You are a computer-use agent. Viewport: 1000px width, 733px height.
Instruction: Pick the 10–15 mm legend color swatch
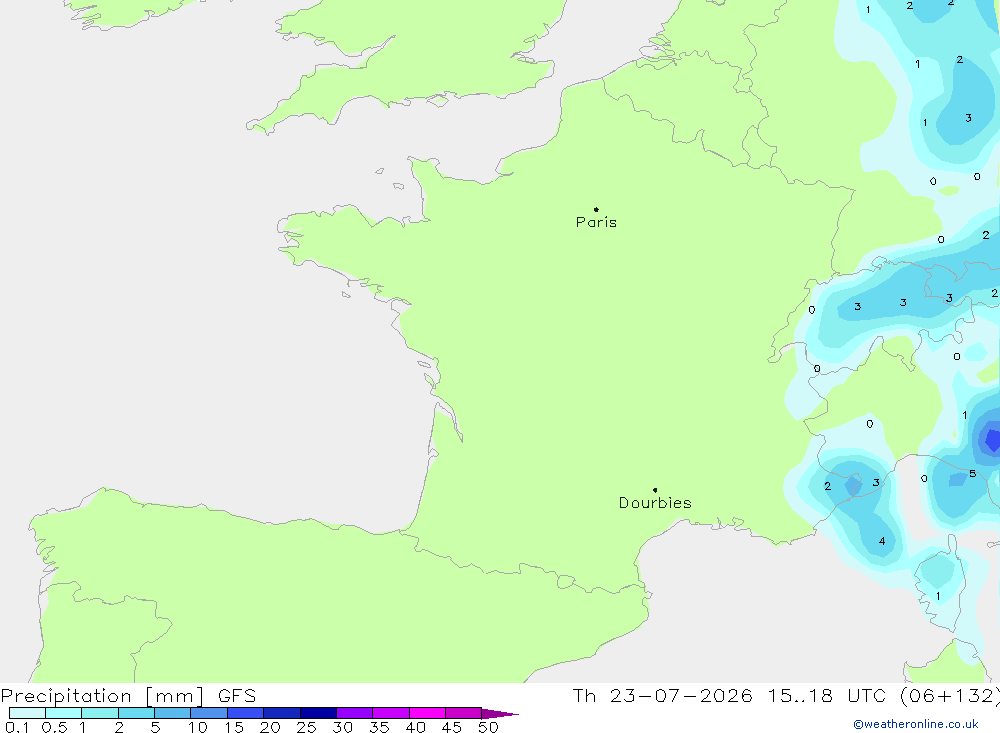point(209,713)
